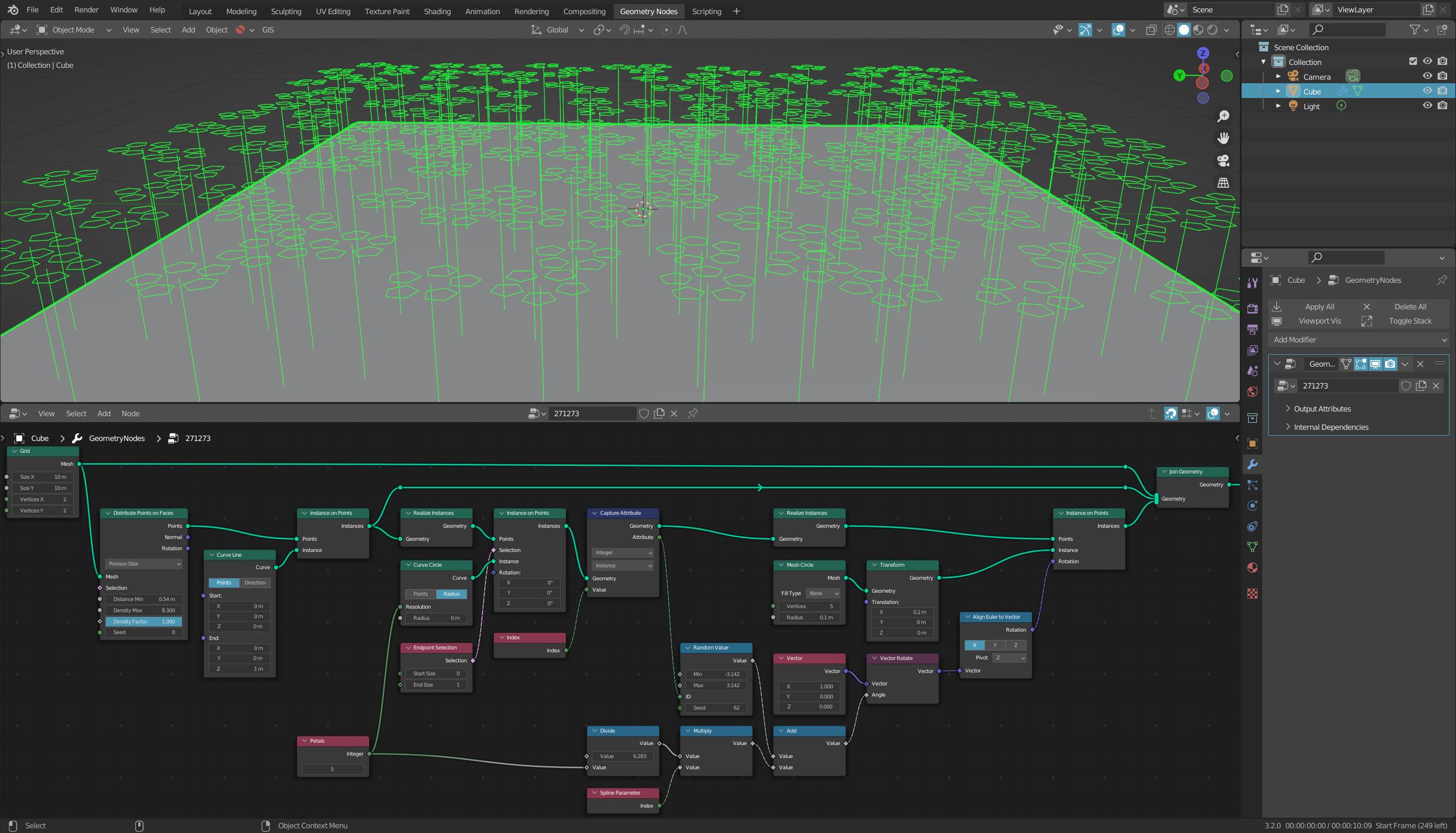Open Active Tool properties tab icon
Viewport: 1456px width, 833px height.
[1252, 283]
